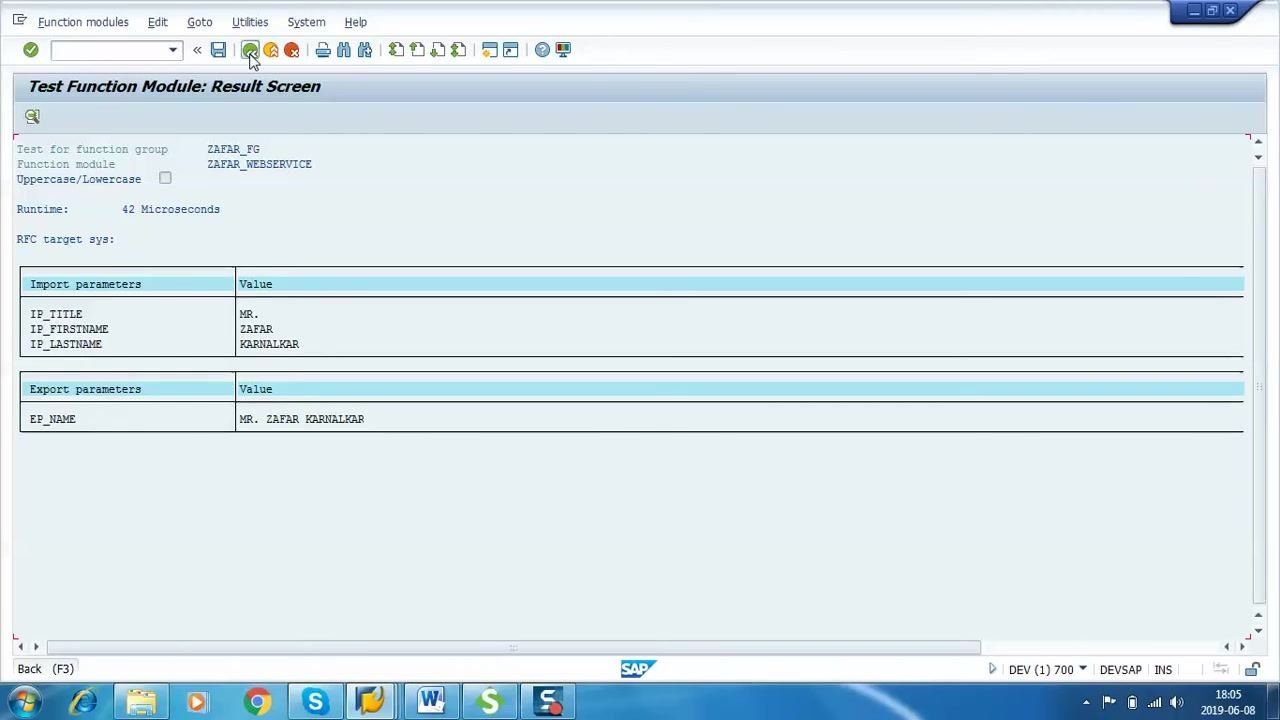Click the ZAFAR_WEBSERVICE function module name
Screen dimensions: 1280x720
pyautogui.click(x=259, y=164)
